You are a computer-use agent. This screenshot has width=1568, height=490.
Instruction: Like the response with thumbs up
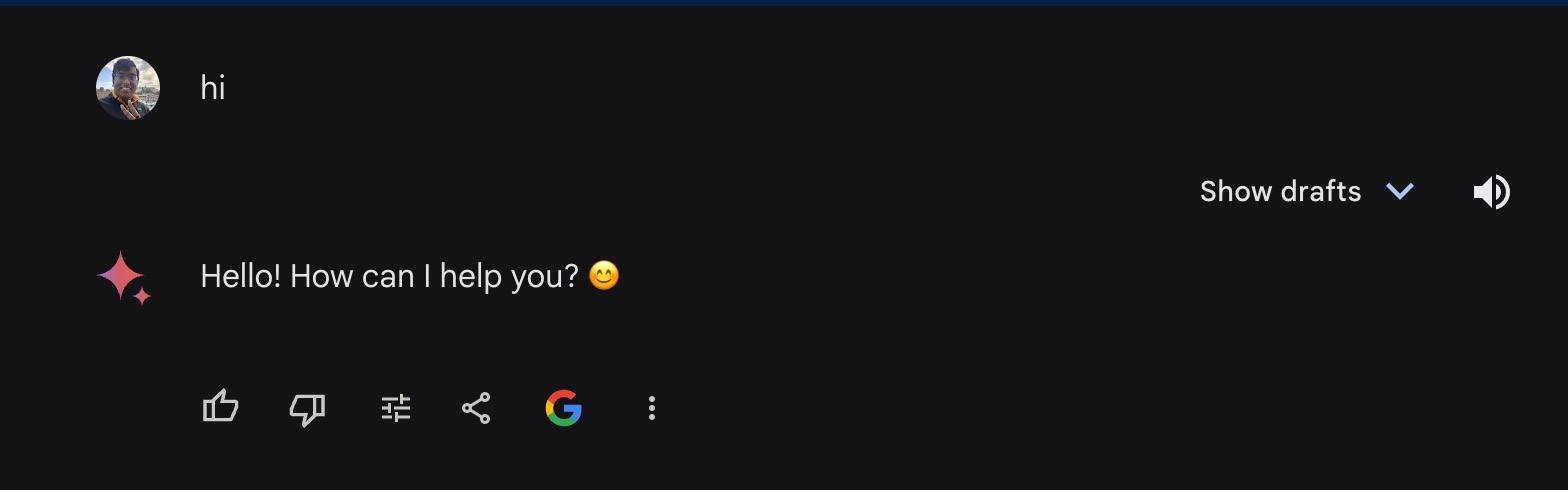220,408
